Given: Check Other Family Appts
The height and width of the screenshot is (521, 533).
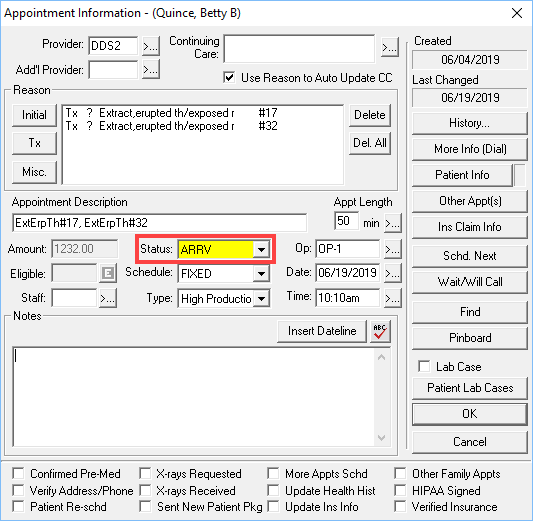Looking at the screenshot, I should (400, 473).
